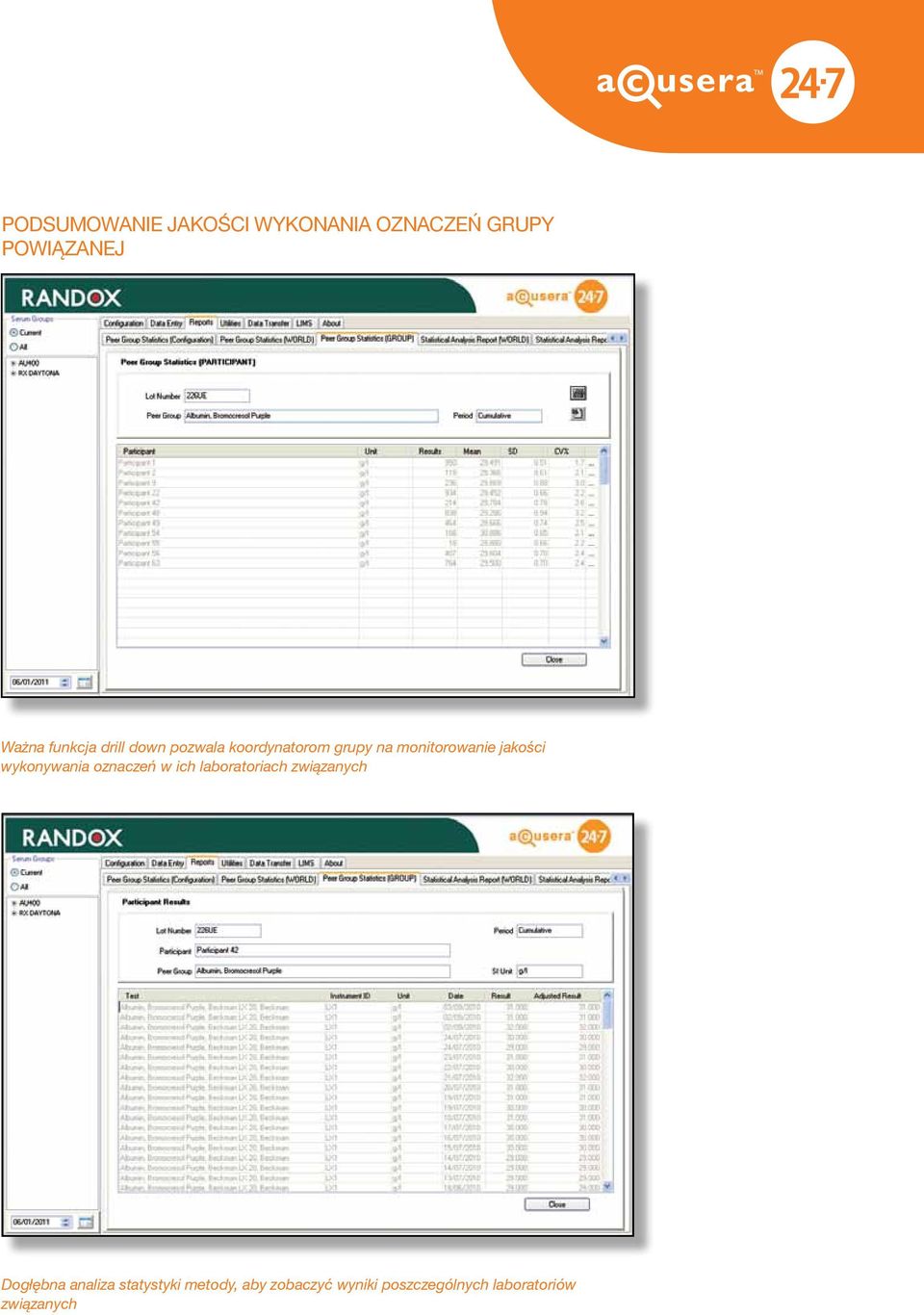
Task: Click Close button in Peer Group Statistics [PARTICIPANT] window
Action: [x=554, y=659]
